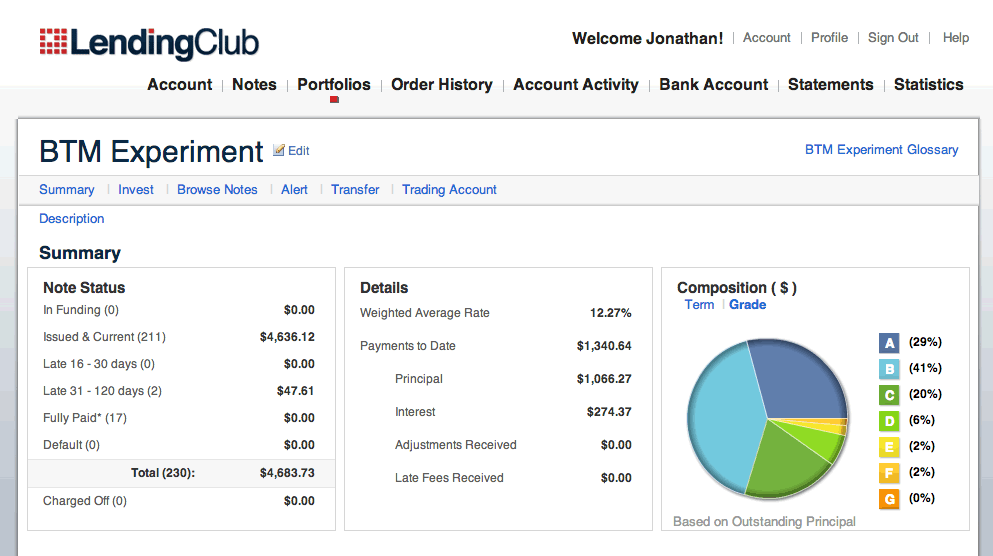Open the Help link
Viewport: 993px width, 556px height.
pos(956,37)
